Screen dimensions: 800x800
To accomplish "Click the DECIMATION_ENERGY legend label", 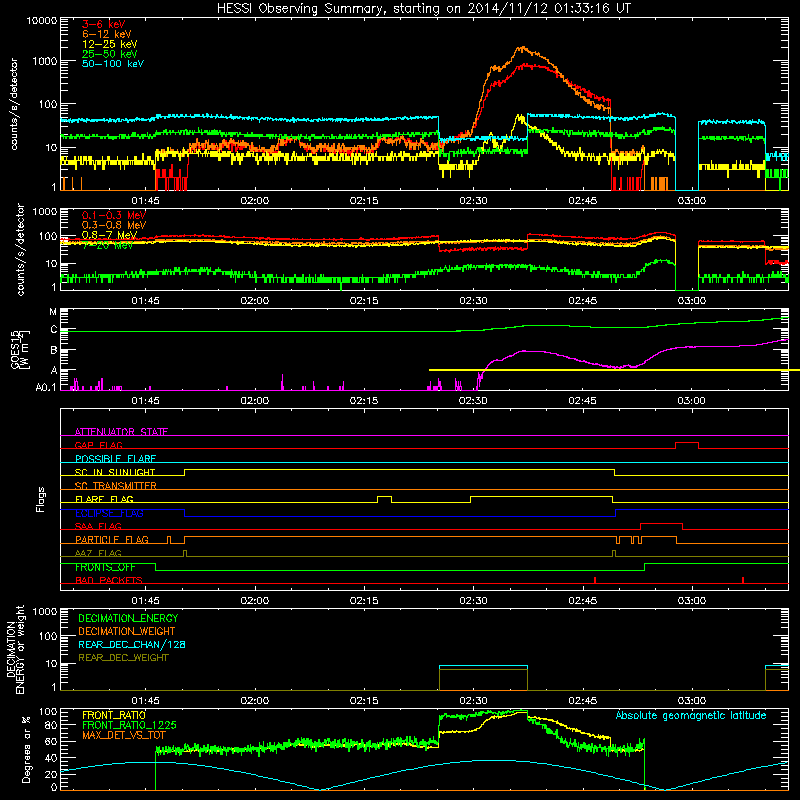I will point(128,618).
